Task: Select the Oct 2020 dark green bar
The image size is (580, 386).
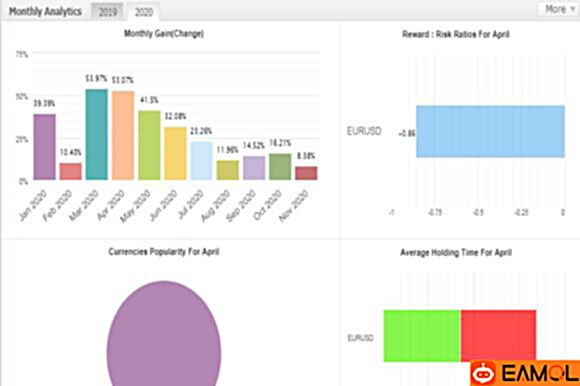Action: pyautogui.click(x=280, y=167)
